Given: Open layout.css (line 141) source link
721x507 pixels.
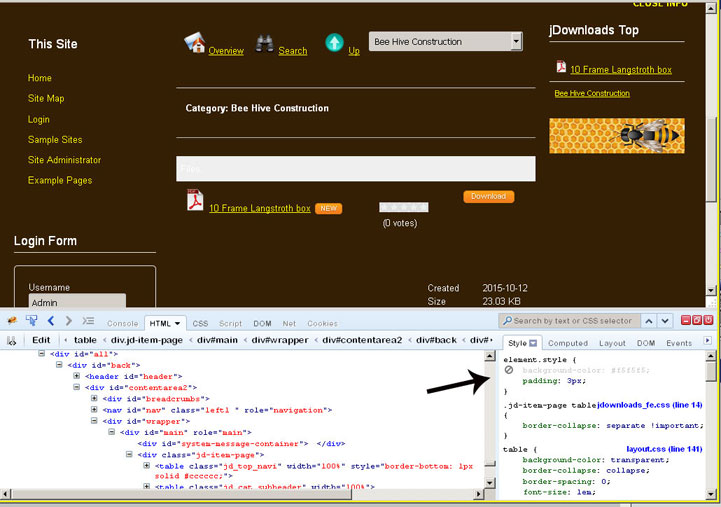Looking at the screenshot, I should tap(664, 449).
